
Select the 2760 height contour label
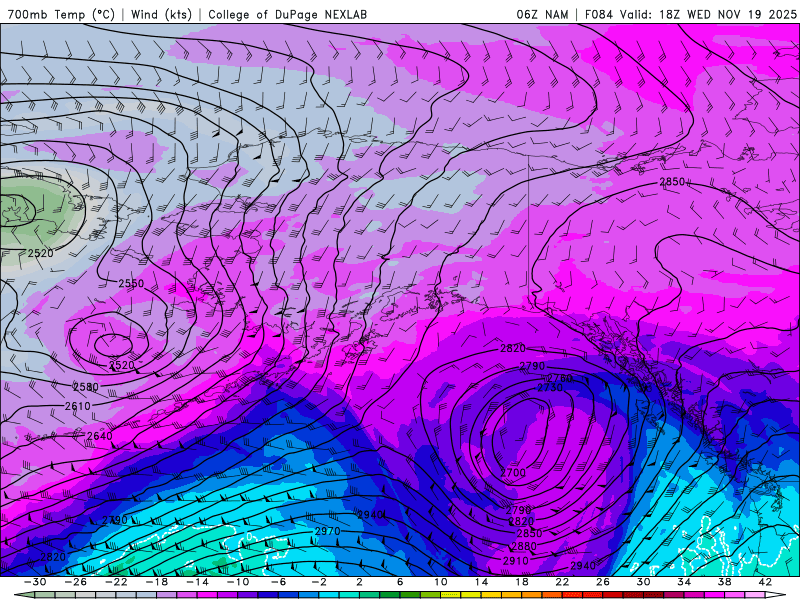560,378
